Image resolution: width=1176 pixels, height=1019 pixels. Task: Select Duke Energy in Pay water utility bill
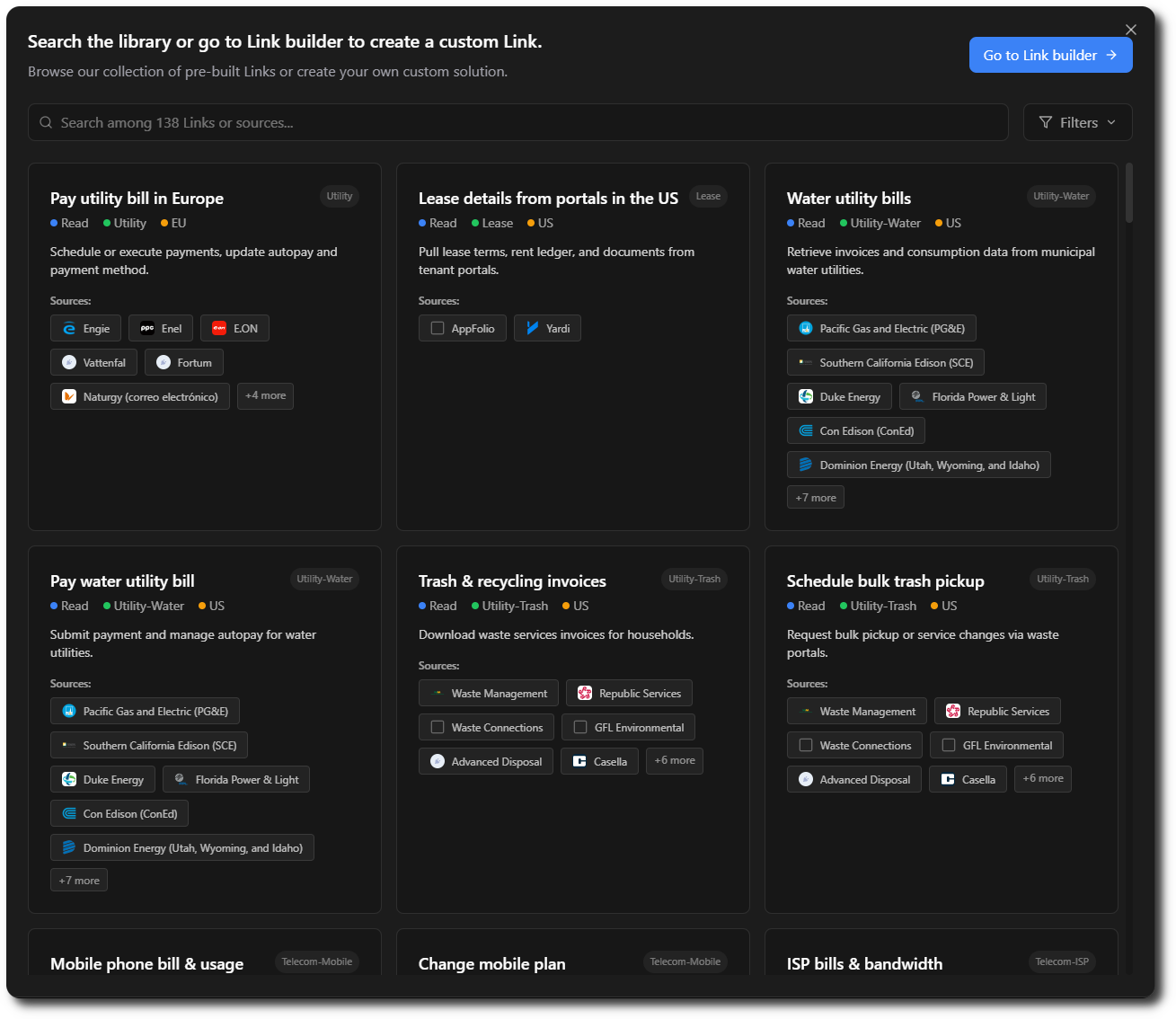coord(102,780)
